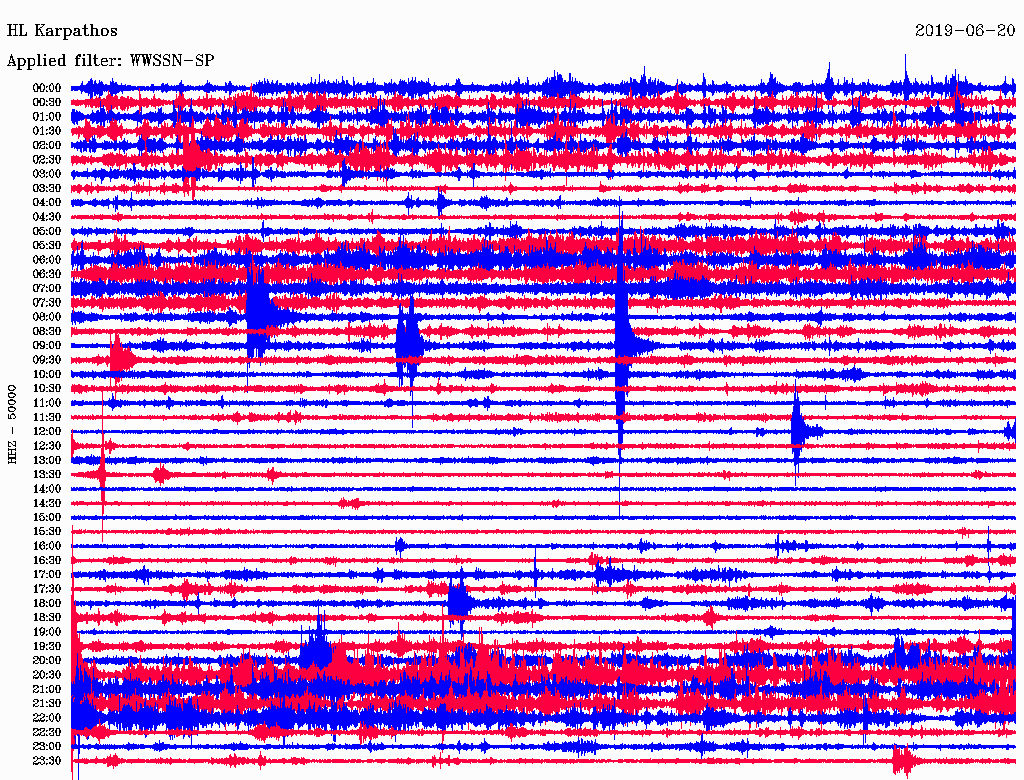Select the 06:00 time label

[x=47, y=259]
